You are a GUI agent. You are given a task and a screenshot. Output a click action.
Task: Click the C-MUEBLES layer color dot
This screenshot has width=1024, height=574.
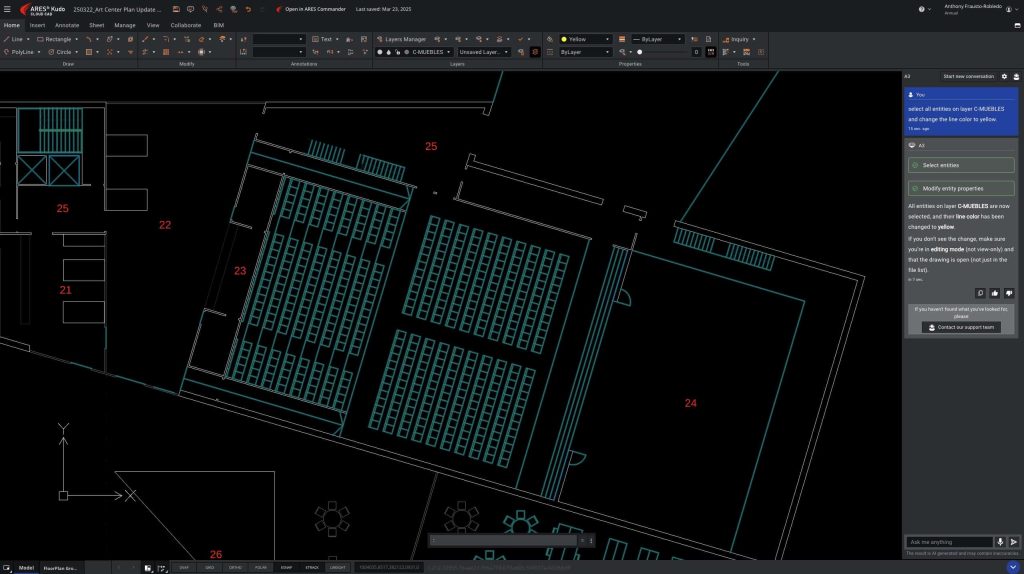pyautogui.click(x=406, y=52)
